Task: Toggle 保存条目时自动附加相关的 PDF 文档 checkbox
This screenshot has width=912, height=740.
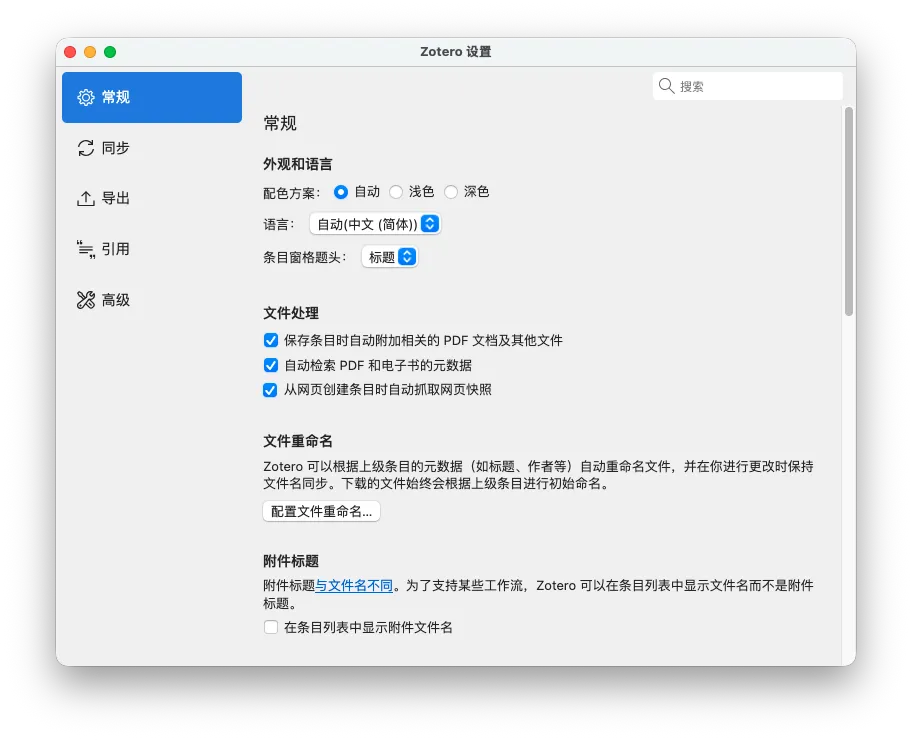Action: pos(270,340)
